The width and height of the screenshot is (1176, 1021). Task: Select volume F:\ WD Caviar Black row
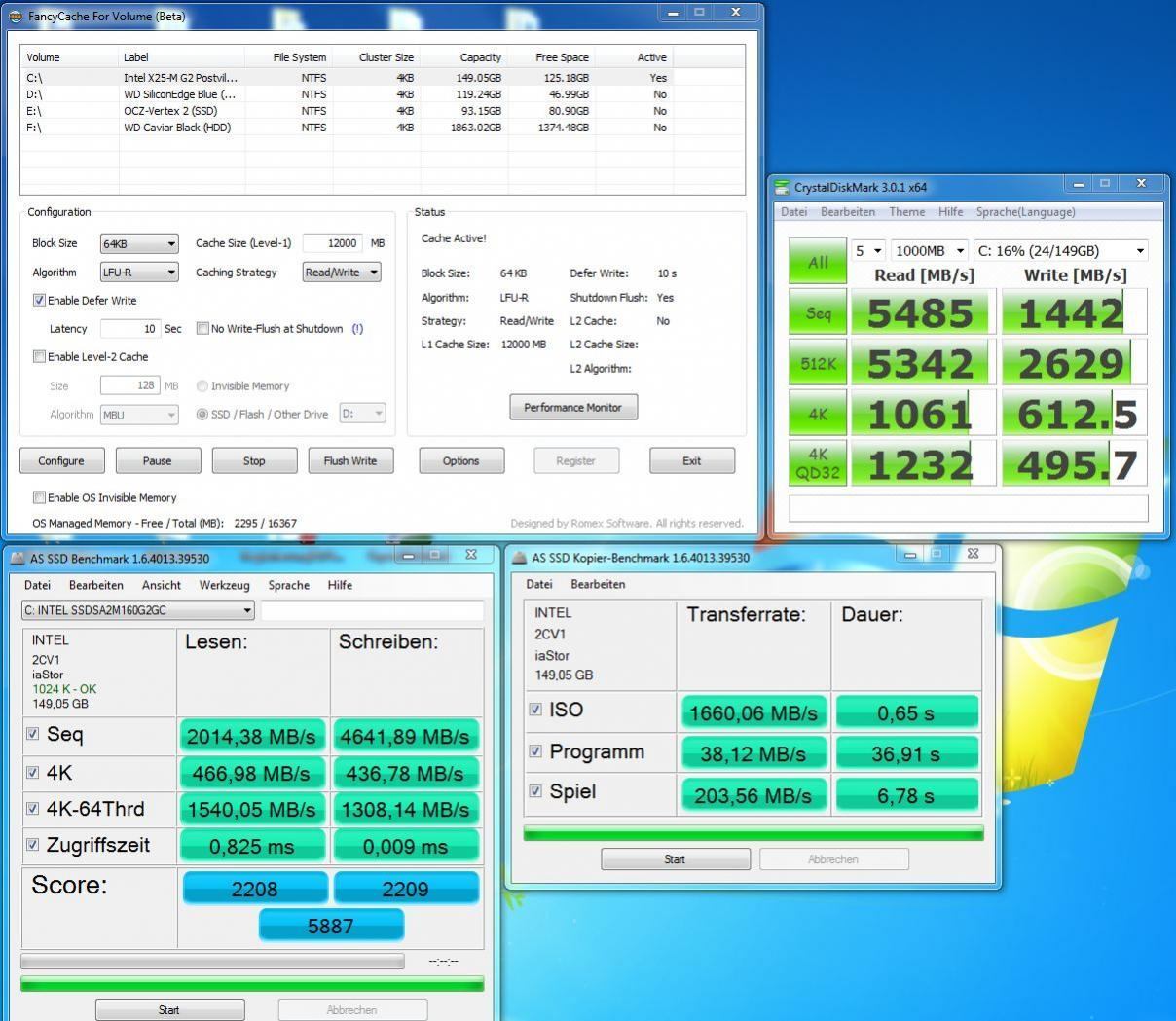coord(347,128)
